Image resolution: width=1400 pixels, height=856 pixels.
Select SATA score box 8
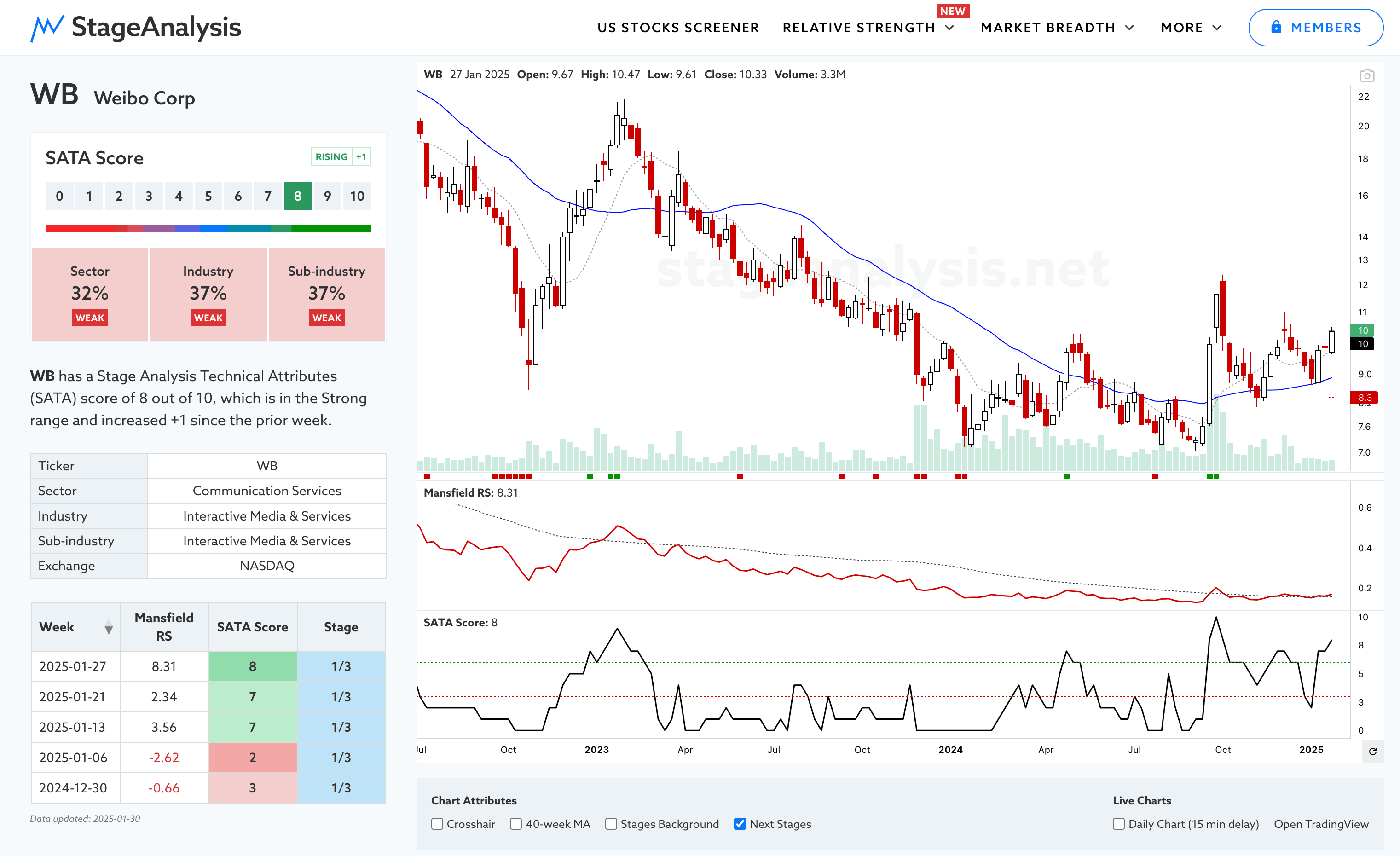[298, 196]
